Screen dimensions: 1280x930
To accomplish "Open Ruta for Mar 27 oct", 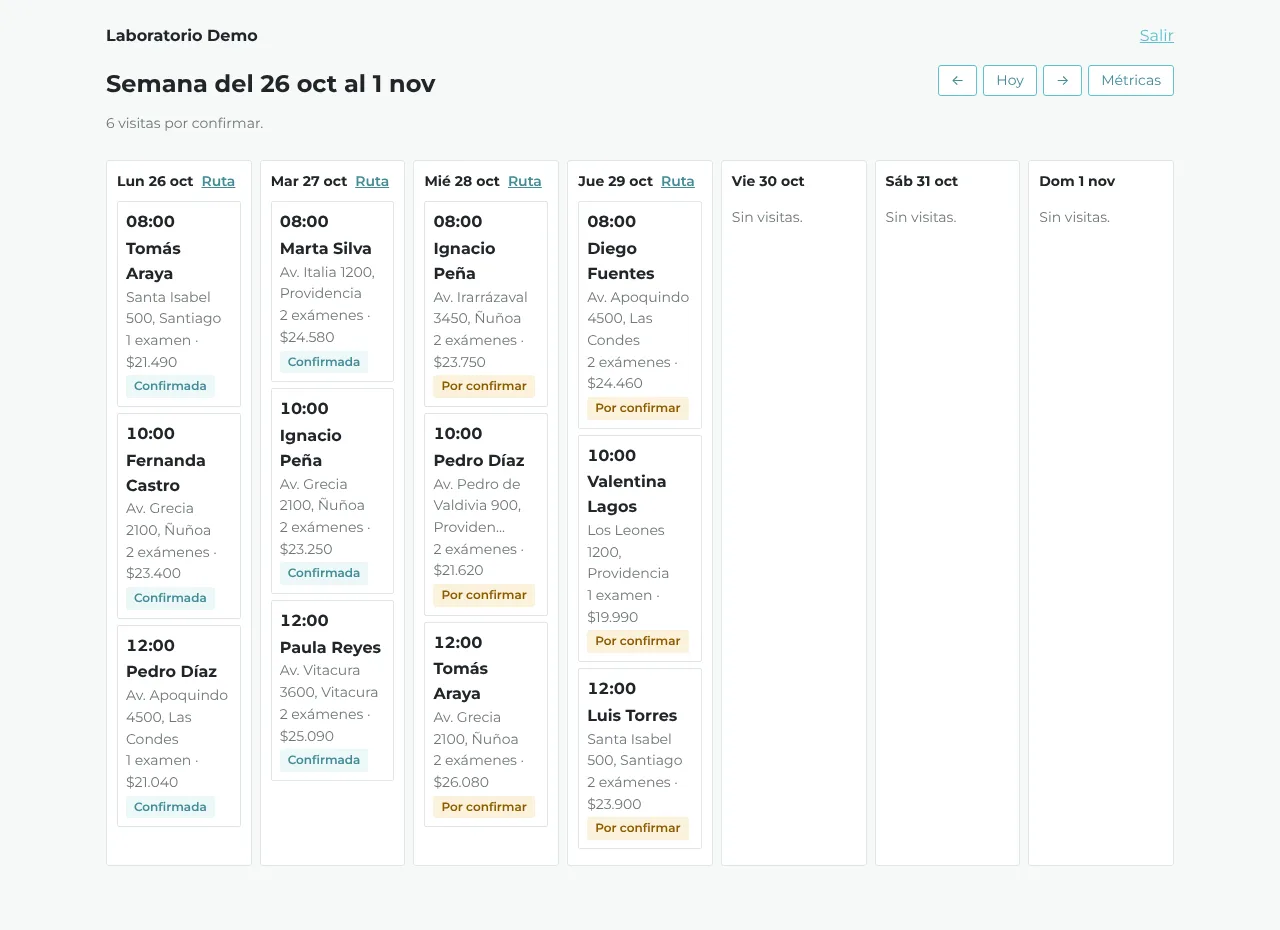I will tap(372, 181).
